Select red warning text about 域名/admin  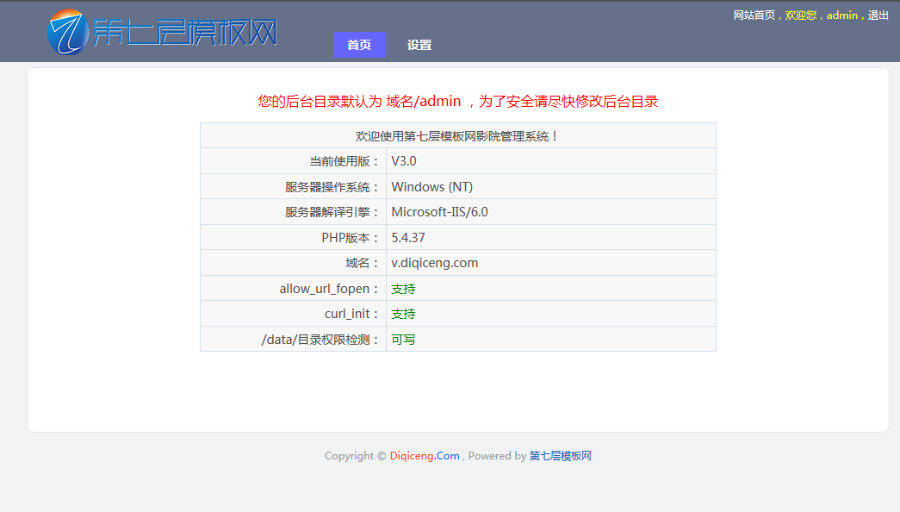(458, 102)
